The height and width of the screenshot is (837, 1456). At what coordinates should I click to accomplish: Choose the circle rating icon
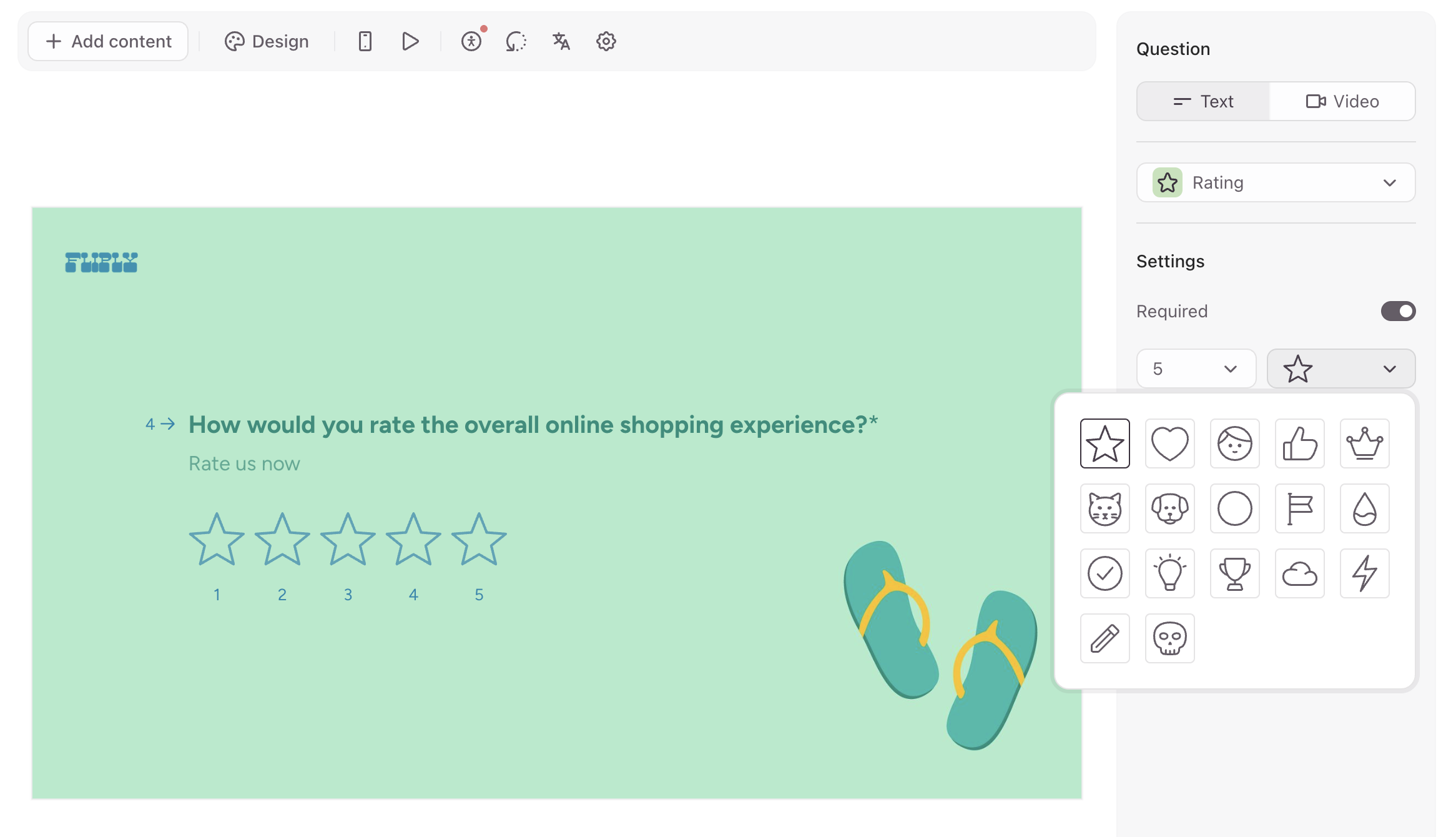point(1234,508)
